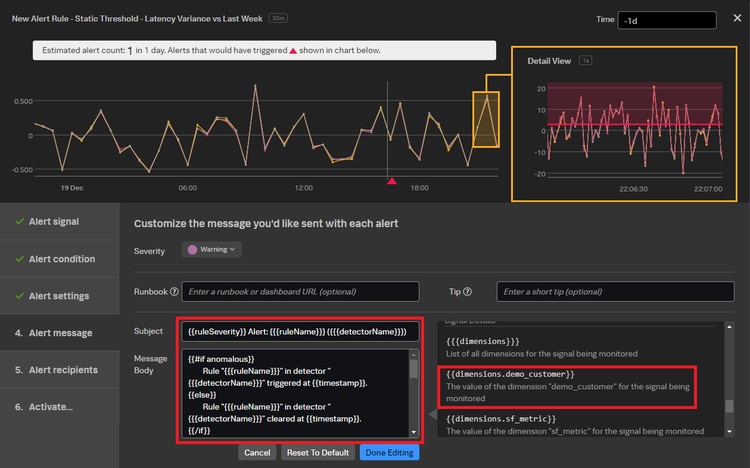Viewport: 750px width, 468px height.
Task: Go to the Alert signal step
Action: click(x=54, y=221)
